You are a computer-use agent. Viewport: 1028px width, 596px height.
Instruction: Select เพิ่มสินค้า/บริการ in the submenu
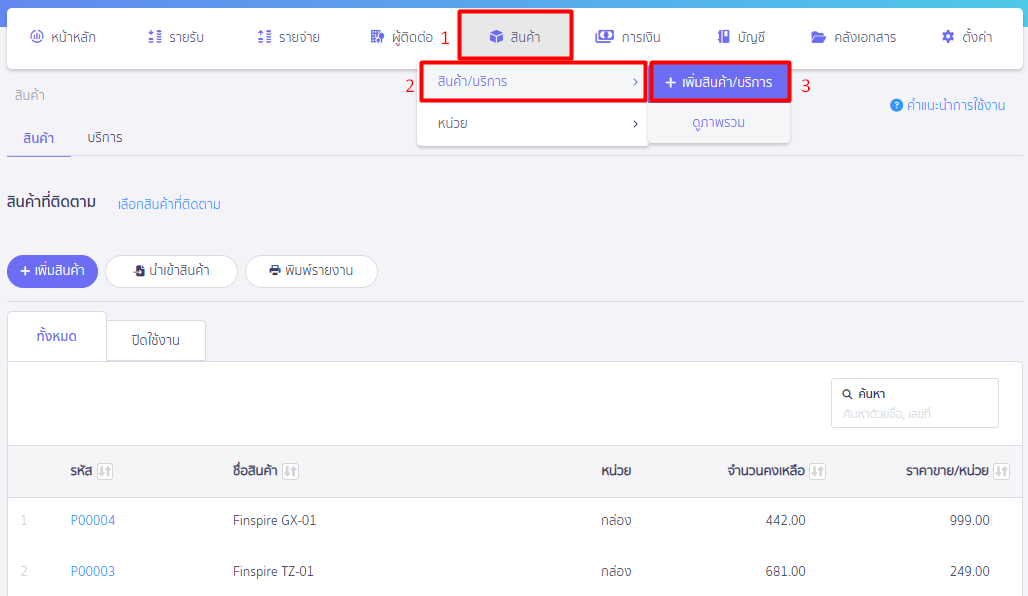pyautogui.click(x=719, y=82)
